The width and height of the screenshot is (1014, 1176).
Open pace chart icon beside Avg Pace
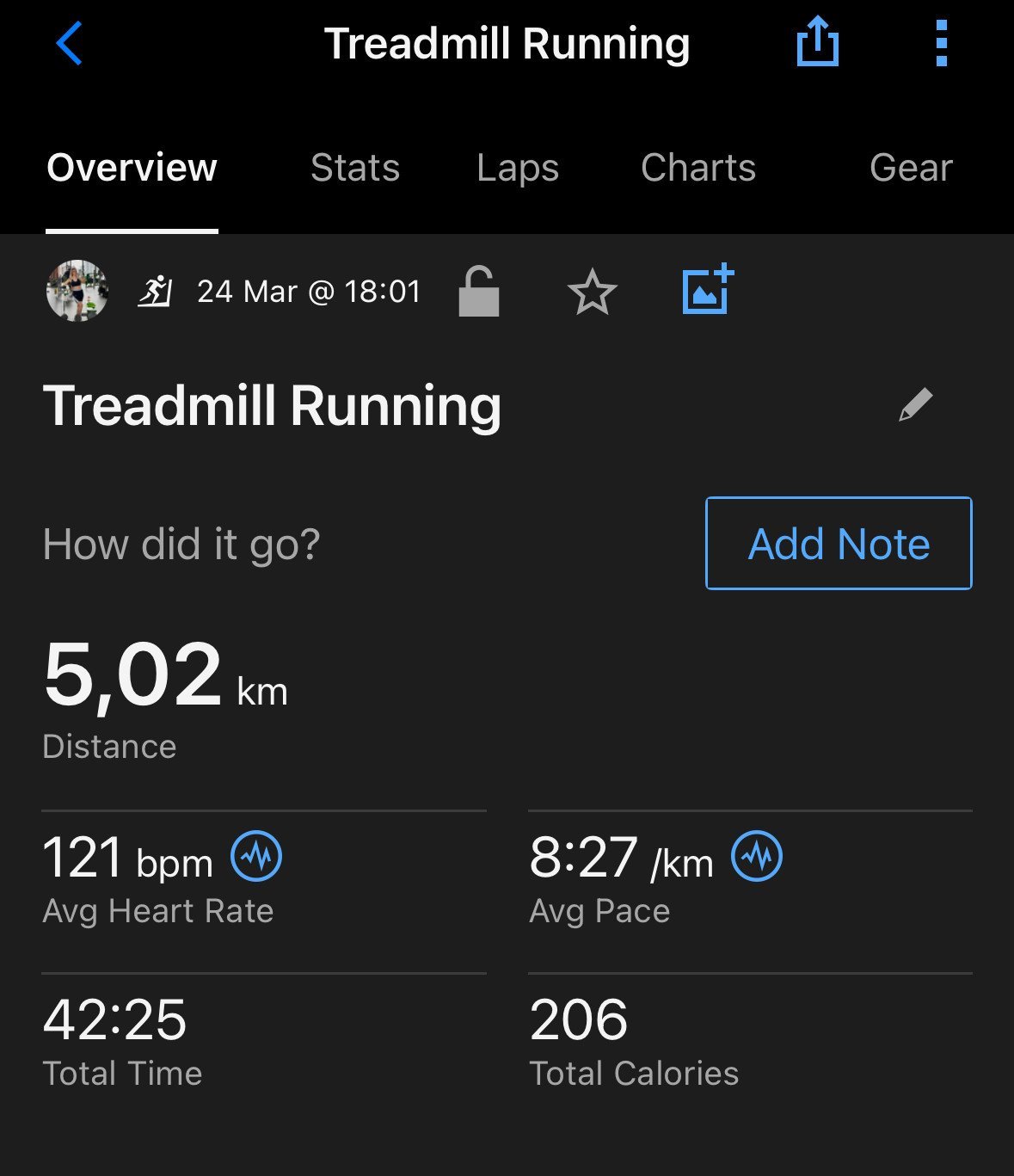point(757,856)
